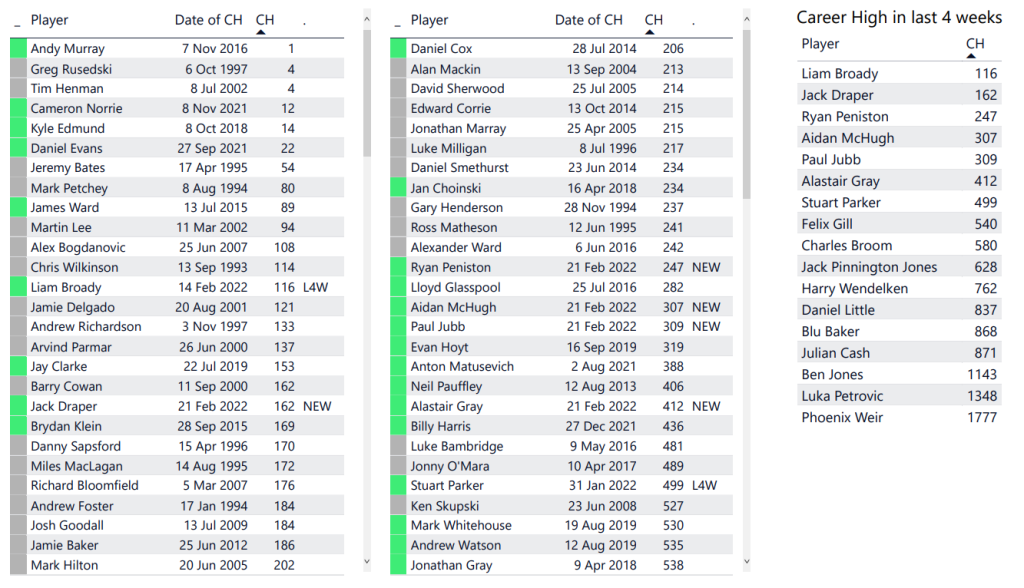Click the scroll-up arrow of the middle table
The height and width of the screenshot is (588, 1024).
click(x=746, y=18)
